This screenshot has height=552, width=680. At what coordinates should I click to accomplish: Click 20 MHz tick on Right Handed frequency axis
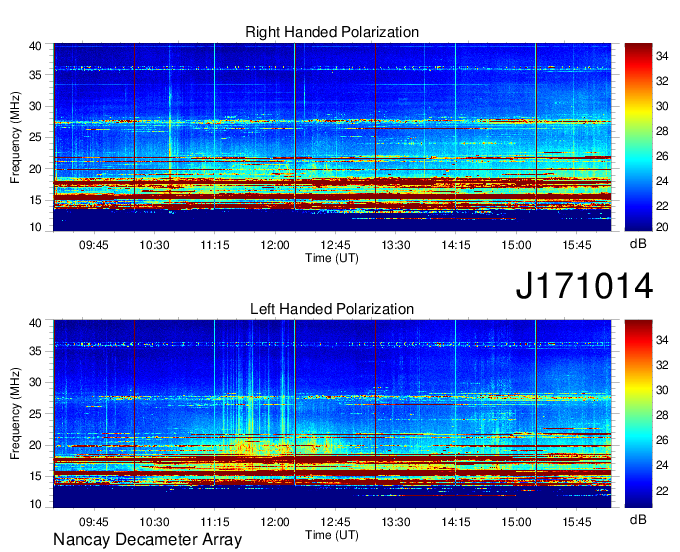pos(35,169)
